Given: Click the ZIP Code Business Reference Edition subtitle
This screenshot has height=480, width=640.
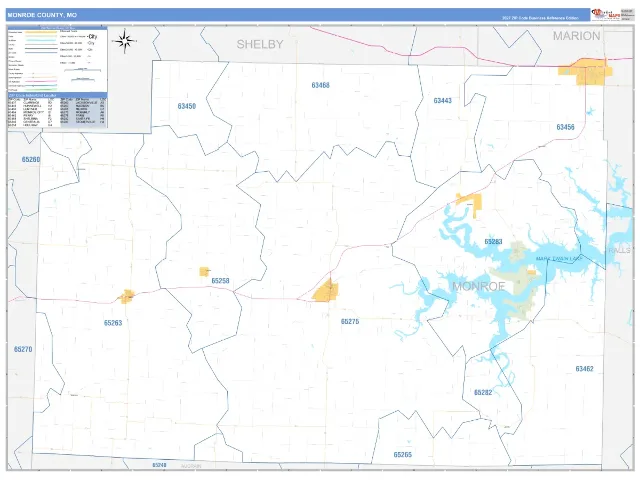Looking at the screenshot, I should pos(540,18).
